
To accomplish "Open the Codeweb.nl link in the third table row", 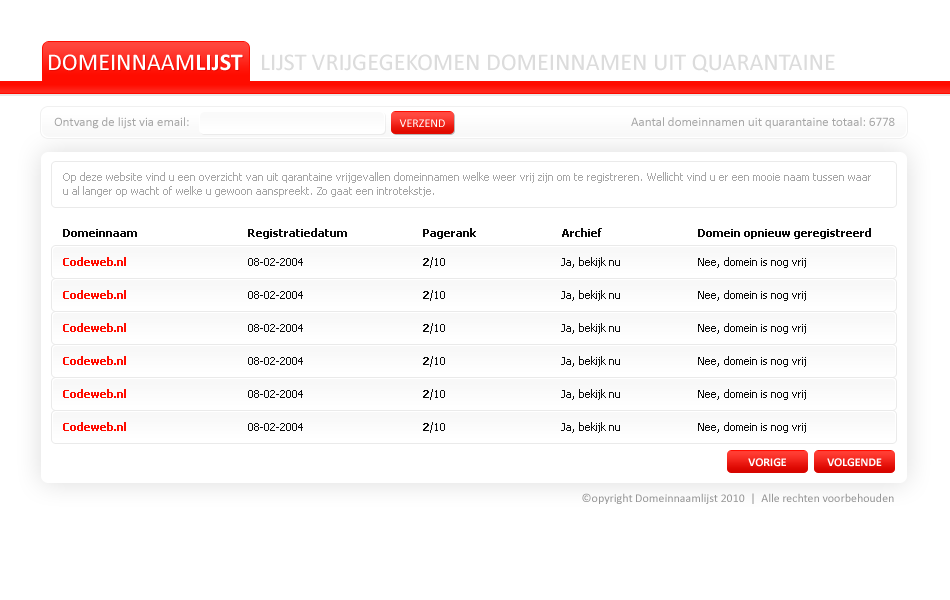I will [x=95, y=328].
